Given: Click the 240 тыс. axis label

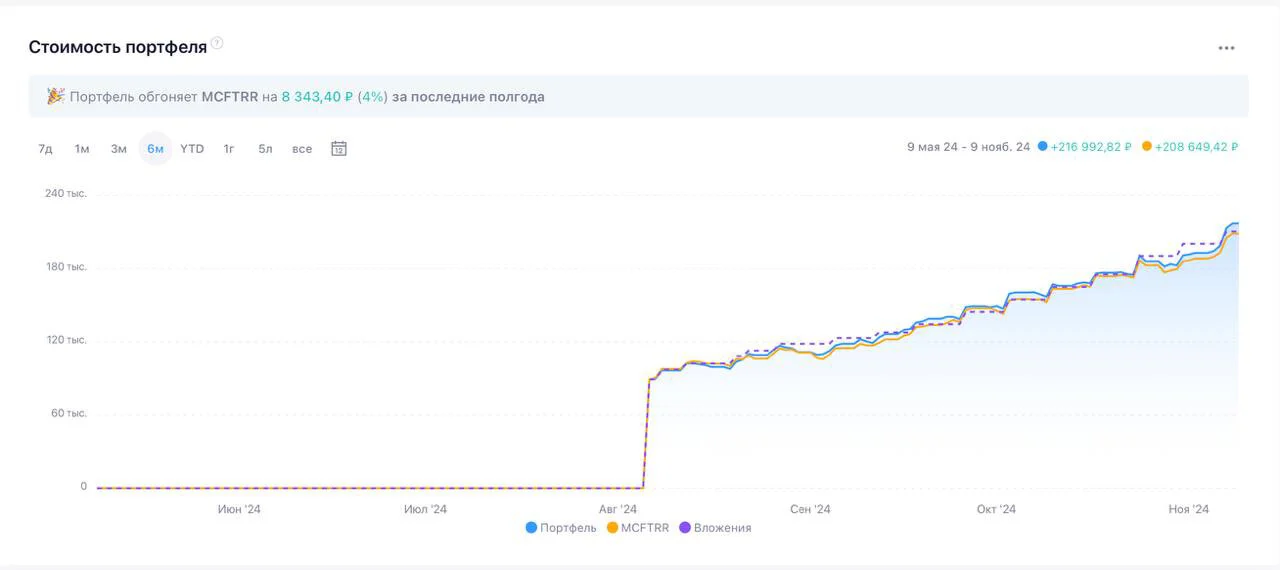Looking at the screenshot, I should 66,194.
